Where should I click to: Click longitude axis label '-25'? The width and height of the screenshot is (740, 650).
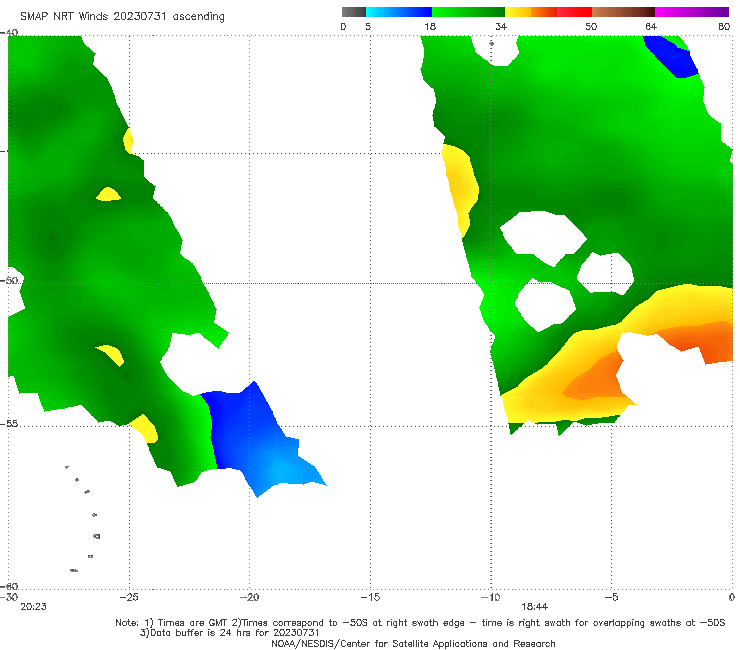pos(129,597)
